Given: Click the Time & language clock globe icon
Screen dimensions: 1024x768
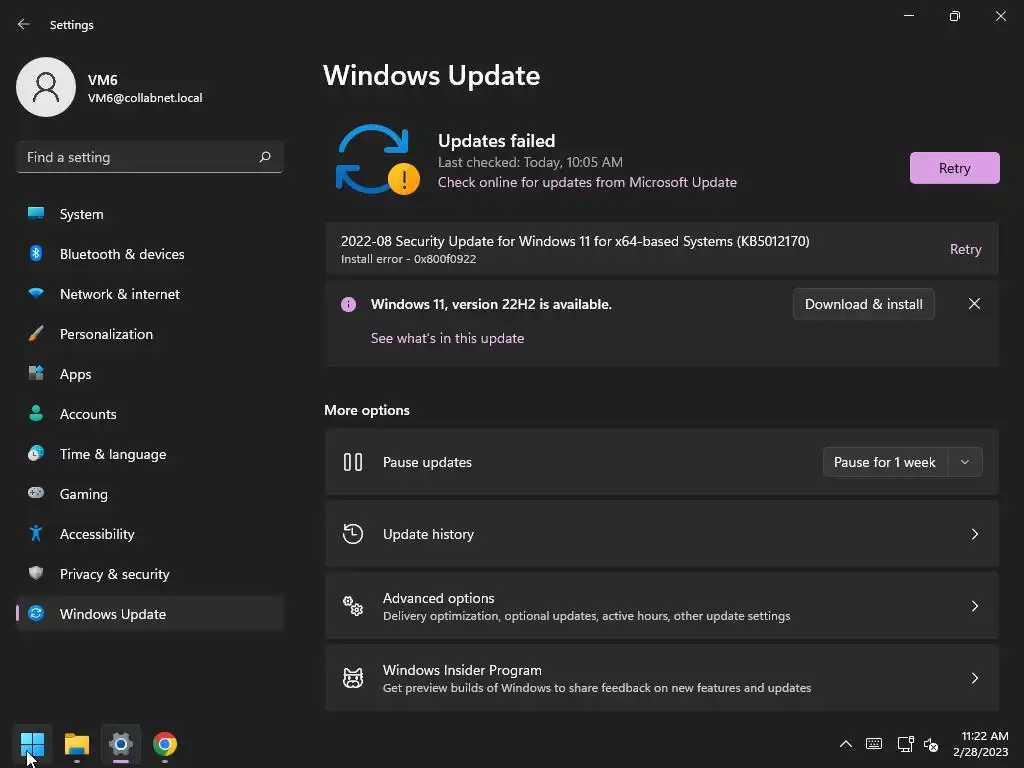Looking at the screenshot, I should click(x=36, y=453).
